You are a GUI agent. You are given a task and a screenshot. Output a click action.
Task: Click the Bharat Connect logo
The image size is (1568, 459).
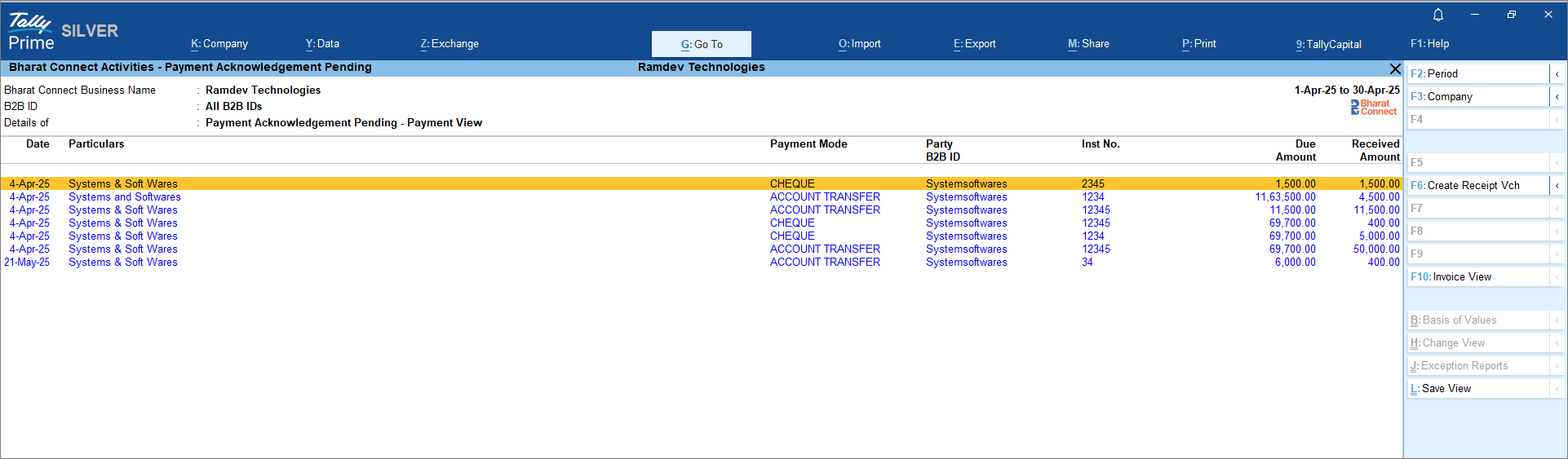point(1374,107)
